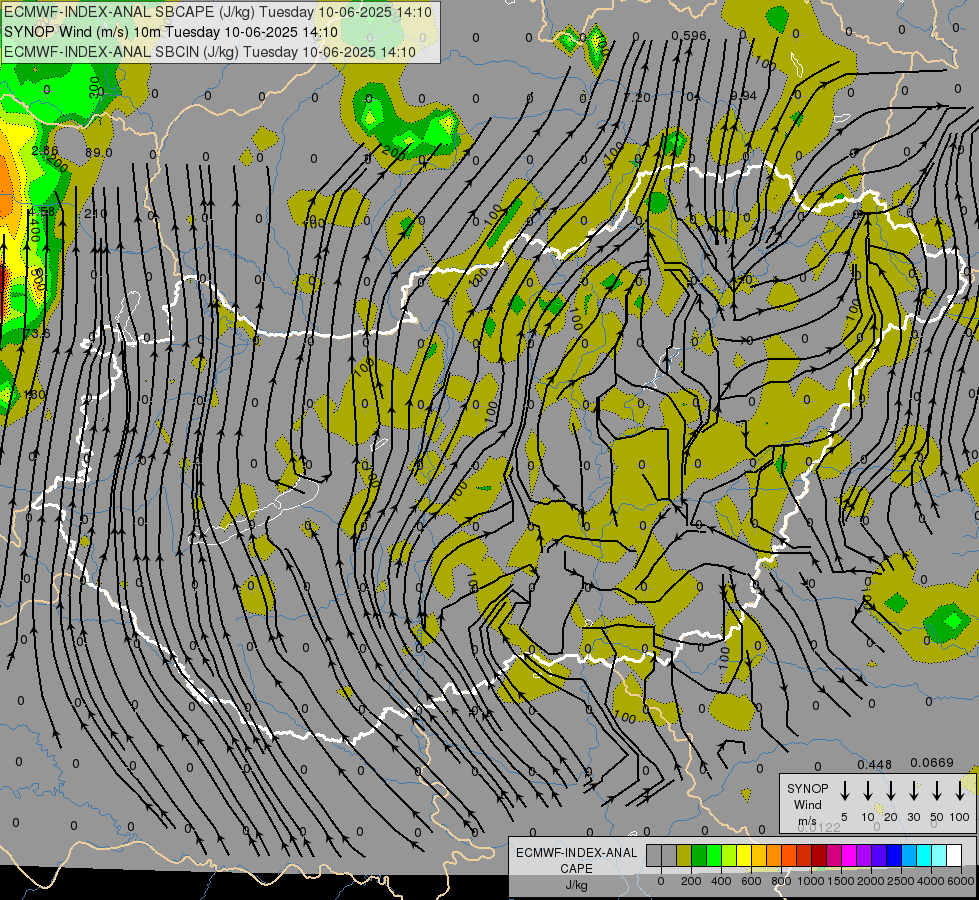Click the wind arrow above 30 m/s
Screen dimensions: 979x900
tap(913, 791)
